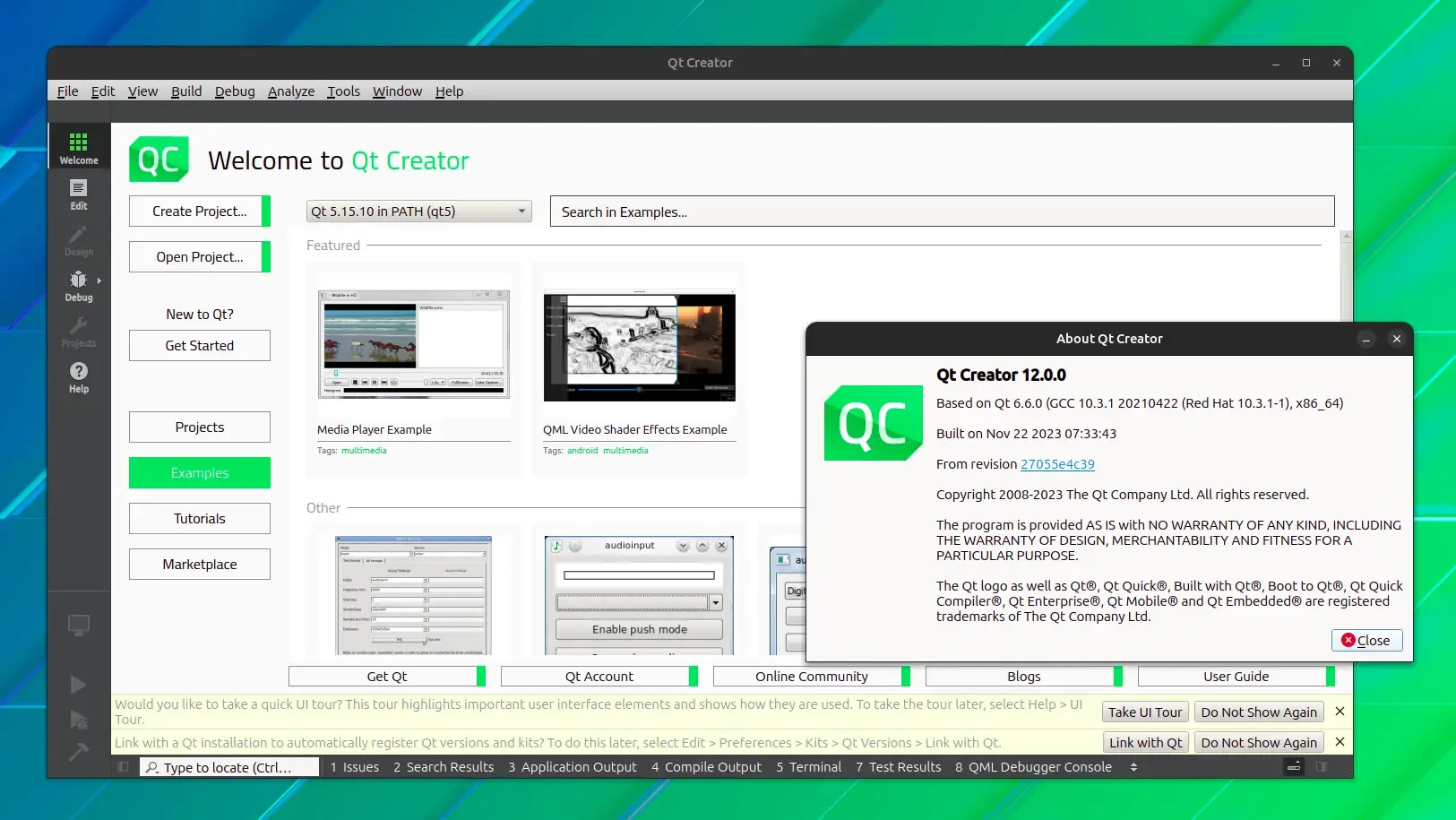Screen dimensions: 1456x820
Task: Select the Marketplace tab
Action: (200, 565)
